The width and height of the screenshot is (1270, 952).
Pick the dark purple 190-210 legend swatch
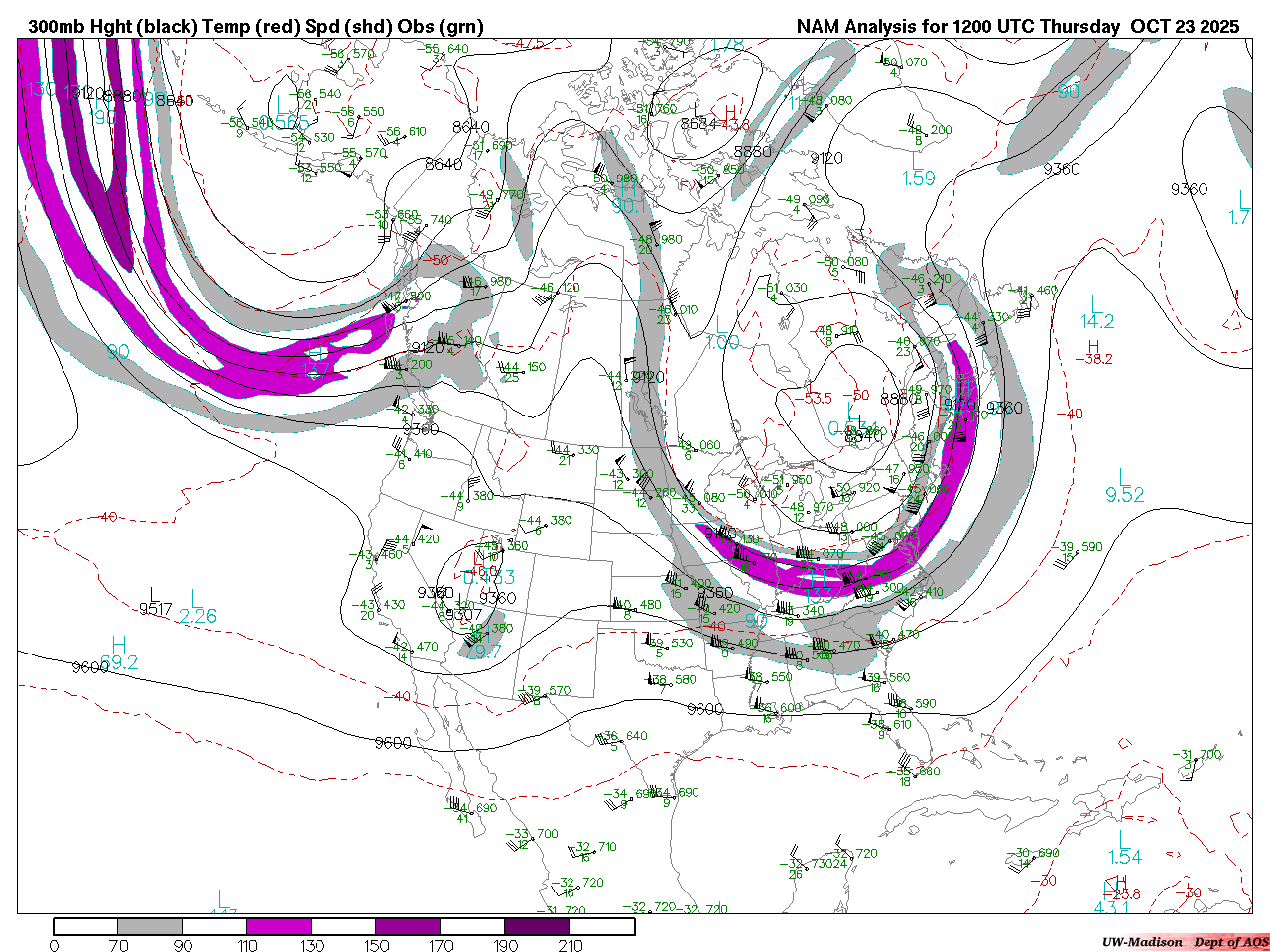[537, 926]
